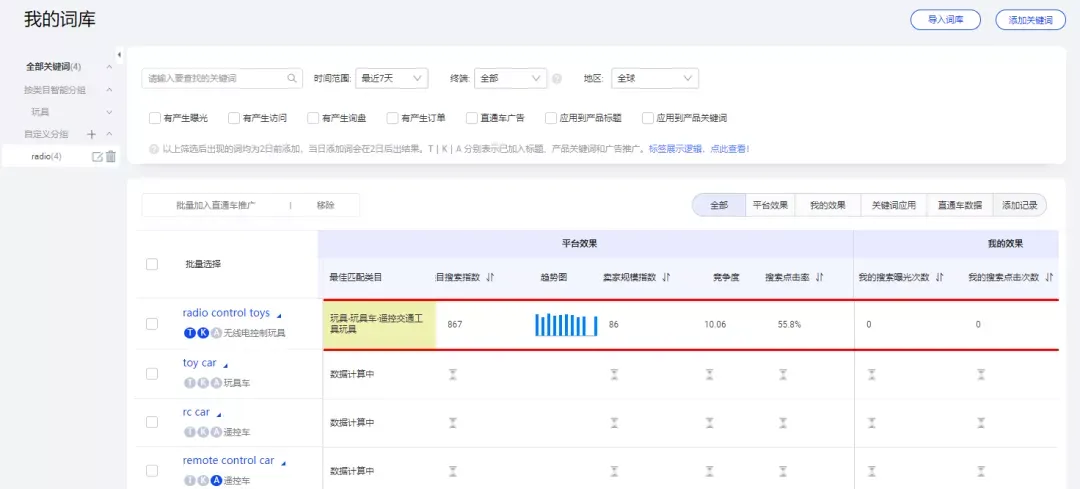Open the 地区 全球 dropdown

(655, 79)
